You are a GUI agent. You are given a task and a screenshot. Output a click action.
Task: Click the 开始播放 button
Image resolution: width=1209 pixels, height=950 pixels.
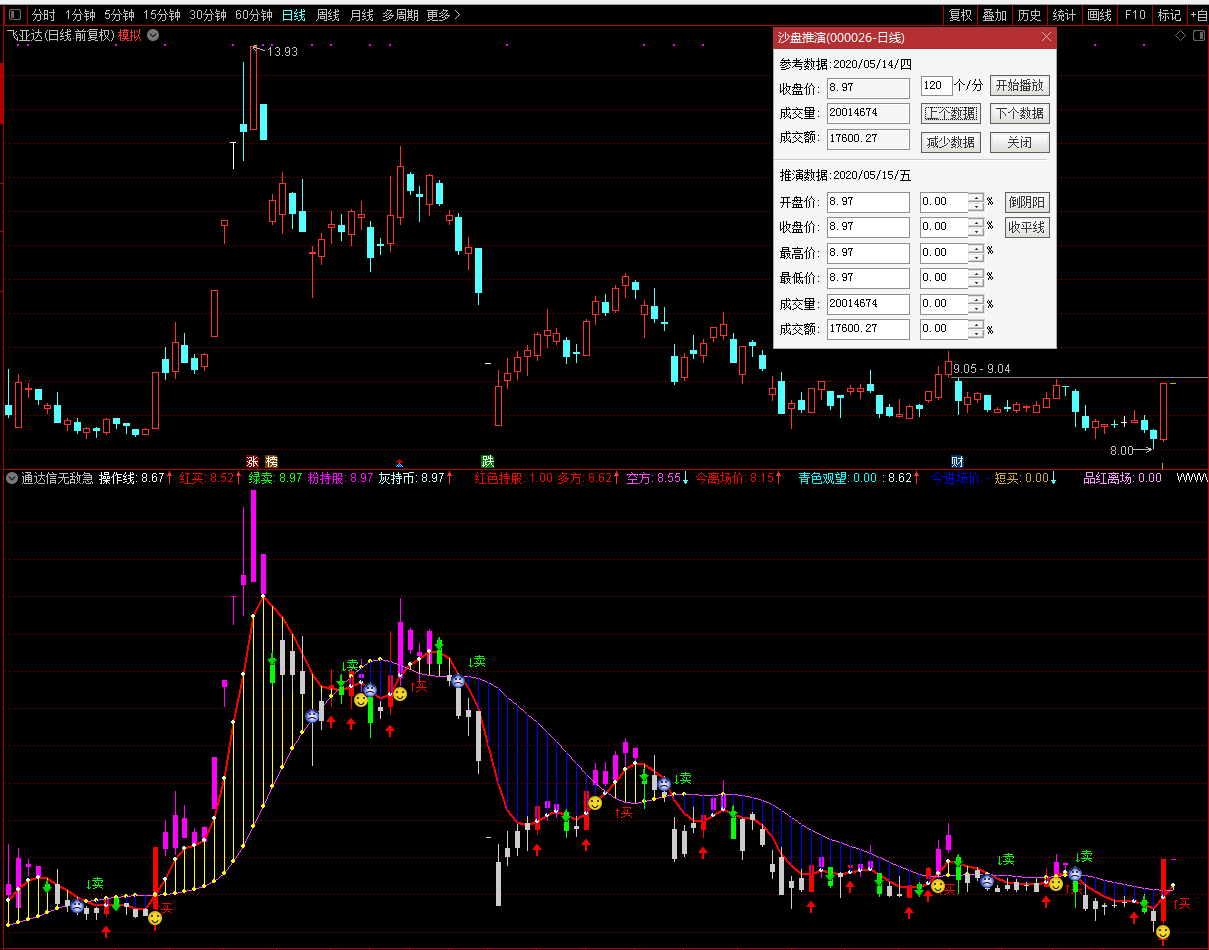1020,86
